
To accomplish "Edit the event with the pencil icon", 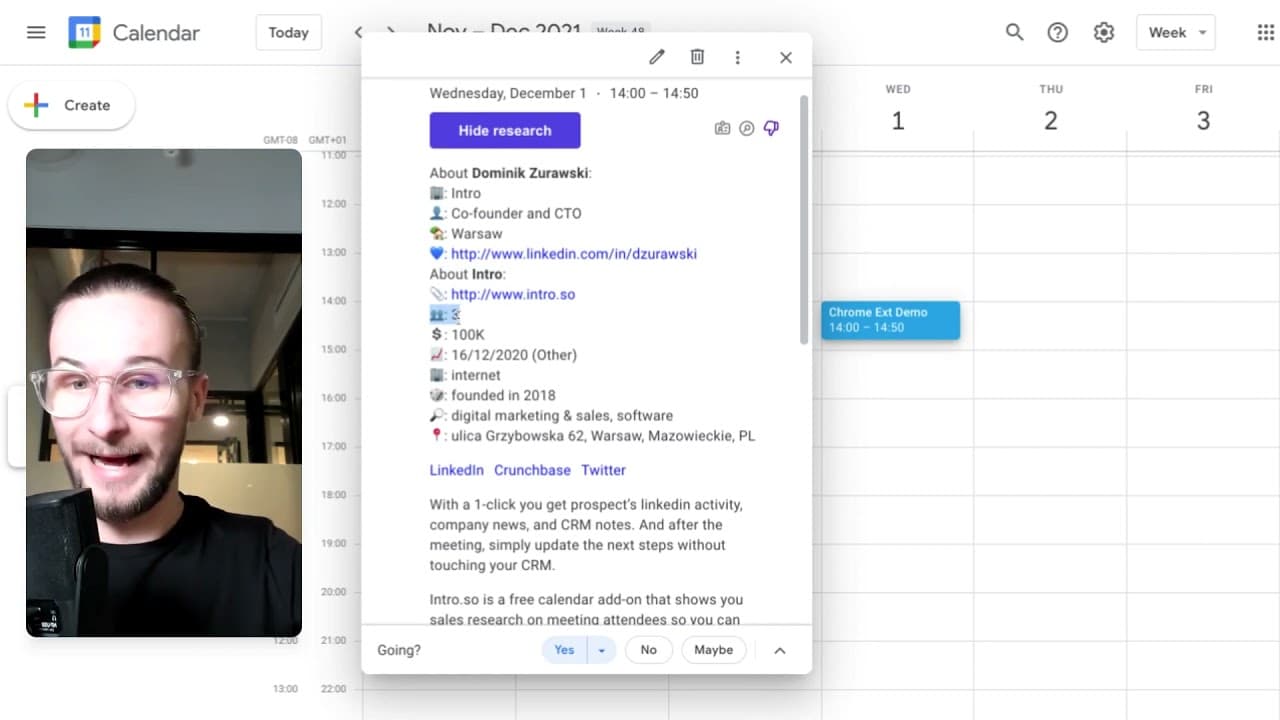I will [x=656, y=57].
